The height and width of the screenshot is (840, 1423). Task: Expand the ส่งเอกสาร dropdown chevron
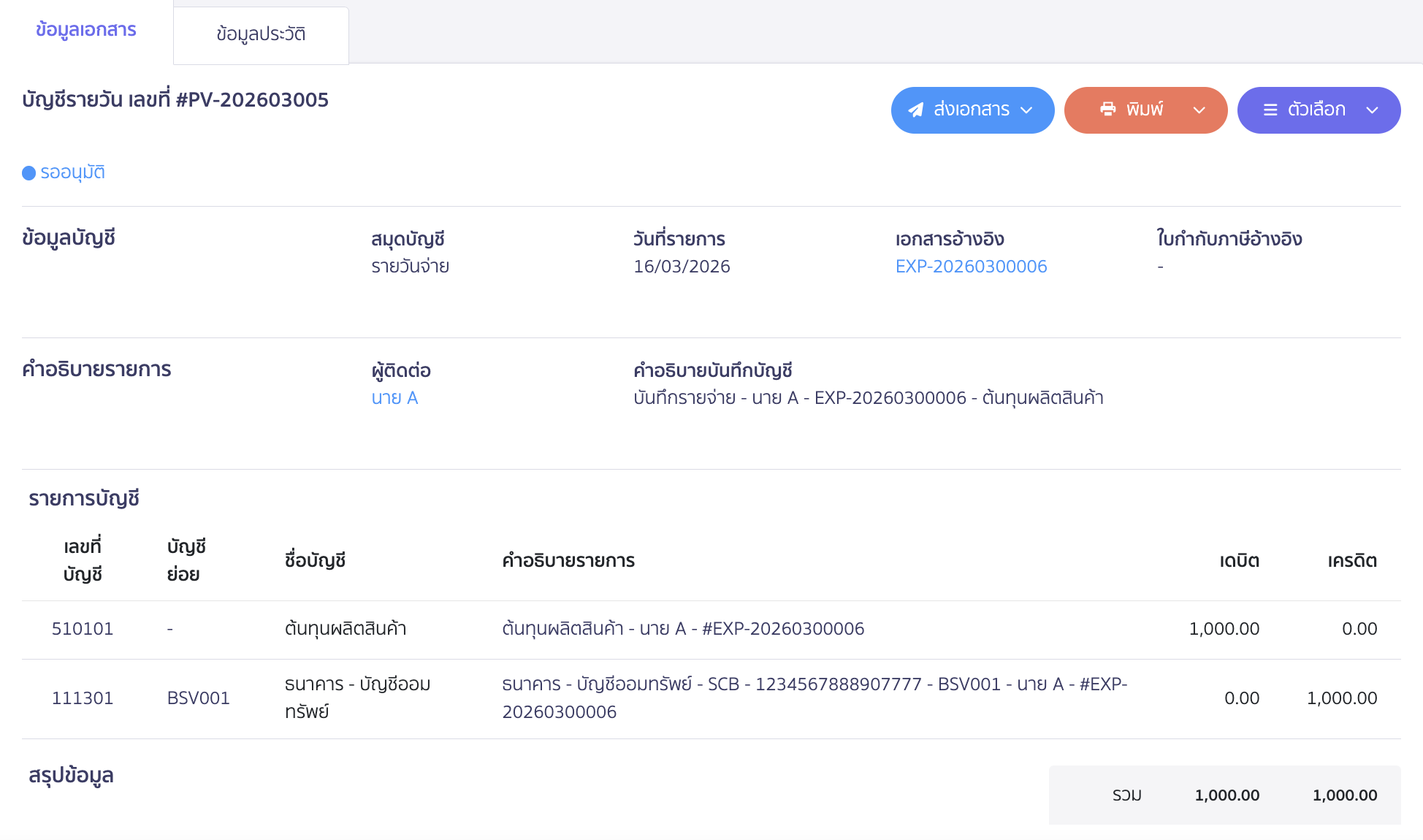1026,110
